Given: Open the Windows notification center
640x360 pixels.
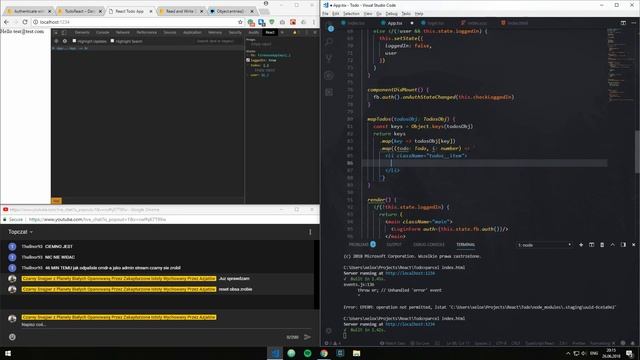Looking at the screenshot, I should point(629,353).
